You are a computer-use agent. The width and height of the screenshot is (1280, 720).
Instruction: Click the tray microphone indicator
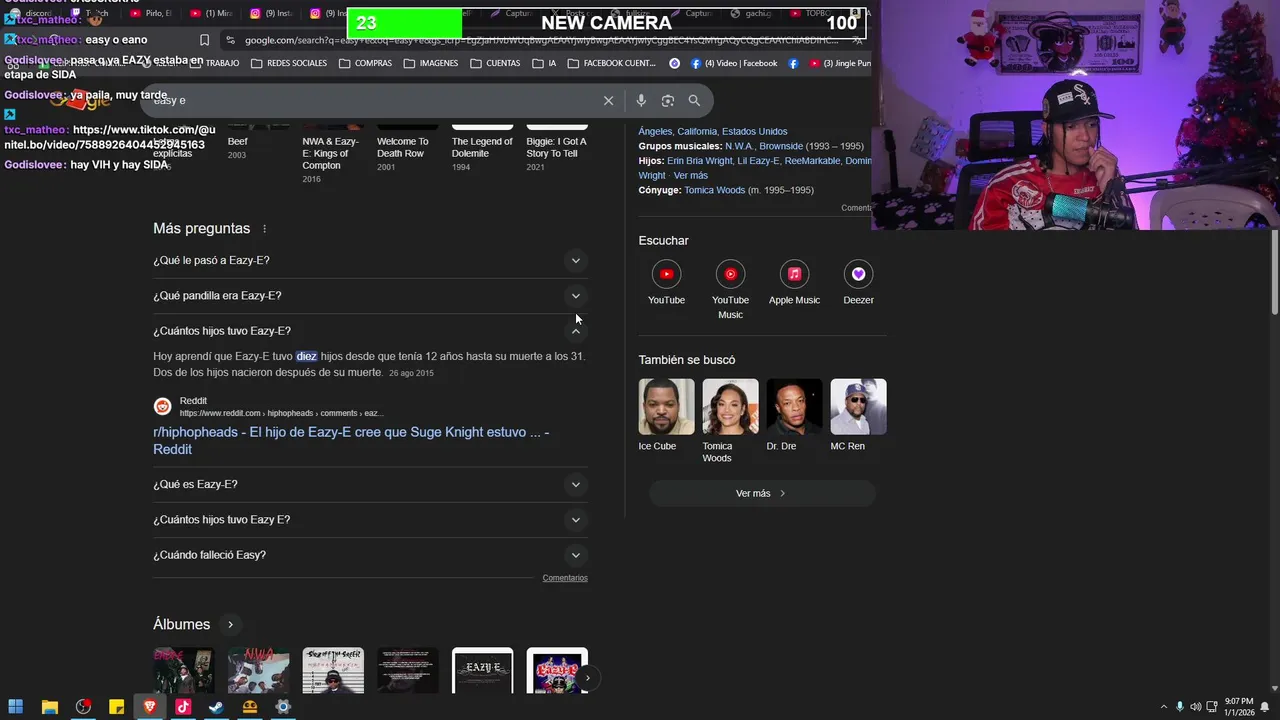click(x=1180, y=707)
